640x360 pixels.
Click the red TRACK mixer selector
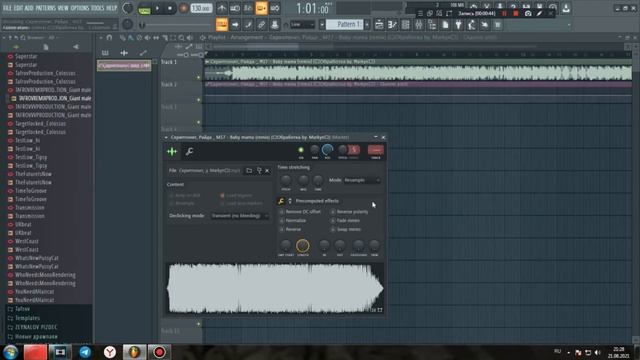tap(376, 150)
